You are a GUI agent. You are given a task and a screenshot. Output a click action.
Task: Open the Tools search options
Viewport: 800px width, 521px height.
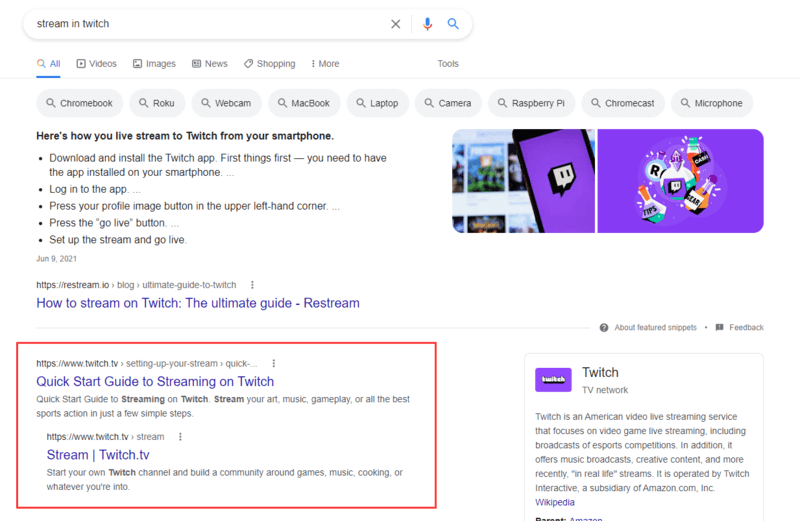click(x=448, y=64)
